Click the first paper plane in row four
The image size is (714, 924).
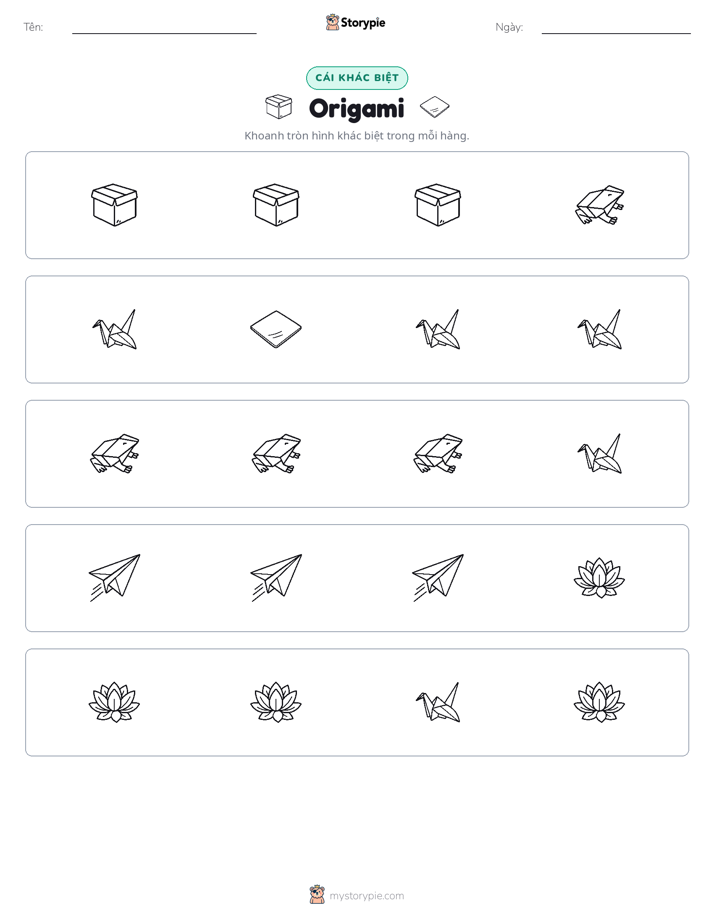tap(114, 578)
